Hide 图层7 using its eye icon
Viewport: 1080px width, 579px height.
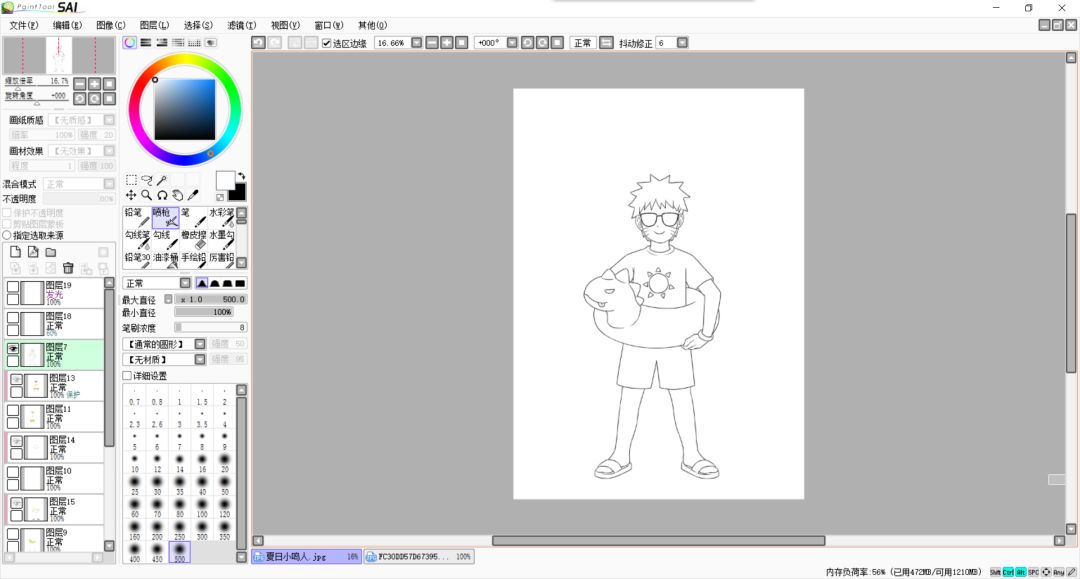pyautogui.click(x=13, y=349)
